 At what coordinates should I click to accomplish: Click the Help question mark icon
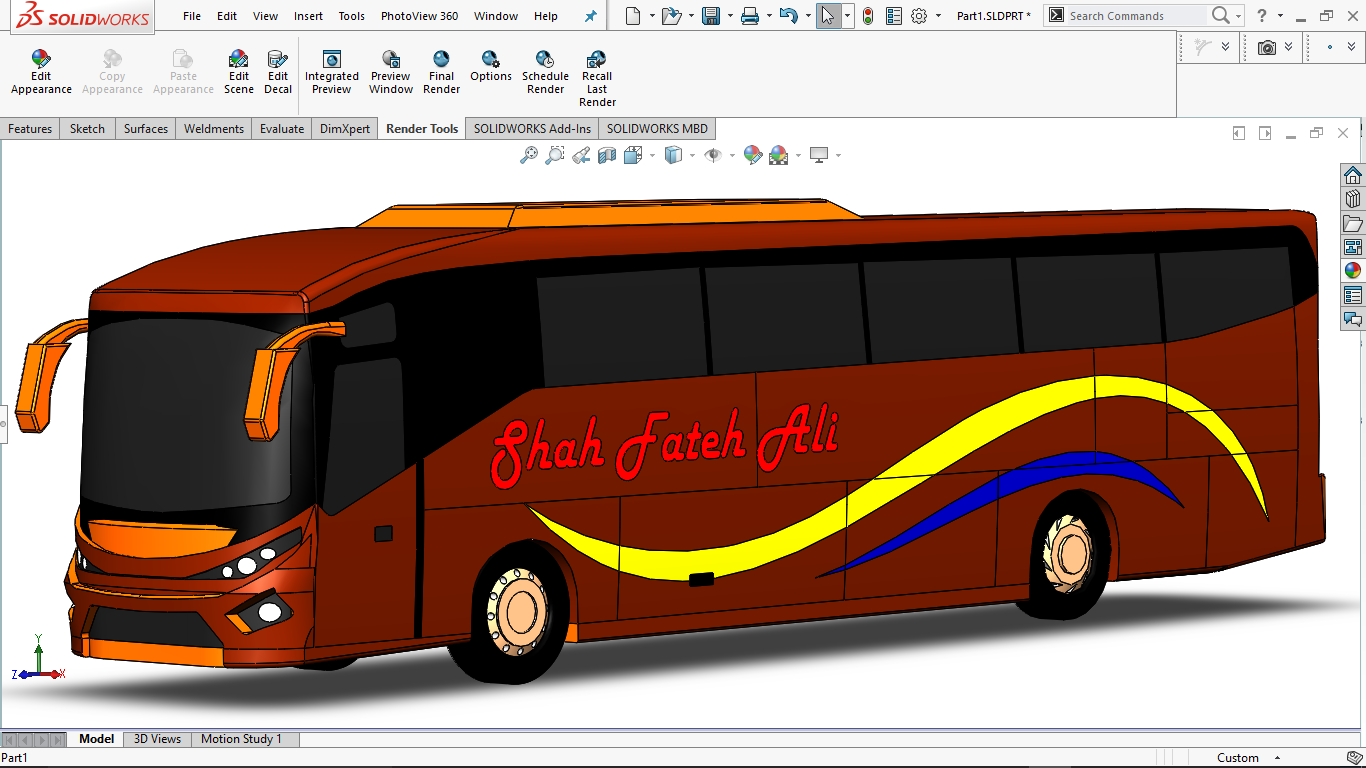tap(1262, 16)
